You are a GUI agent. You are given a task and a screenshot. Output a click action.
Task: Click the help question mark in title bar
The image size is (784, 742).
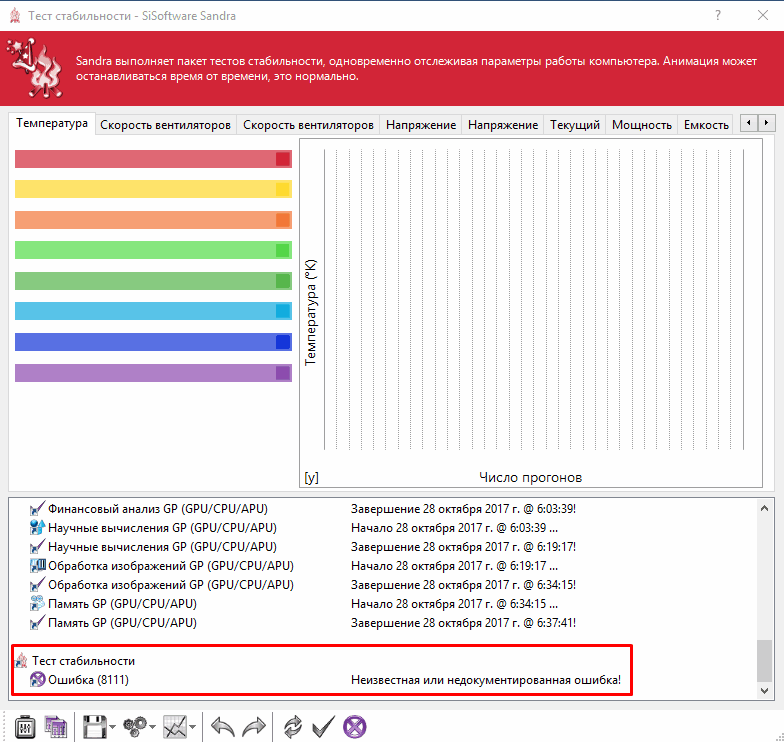(x=717, y=15)
